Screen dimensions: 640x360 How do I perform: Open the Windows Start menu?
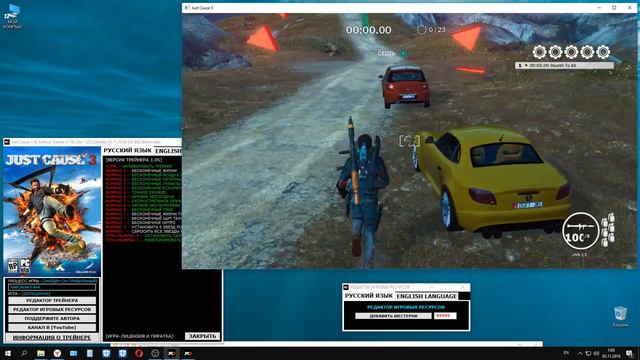click(8, 353)
